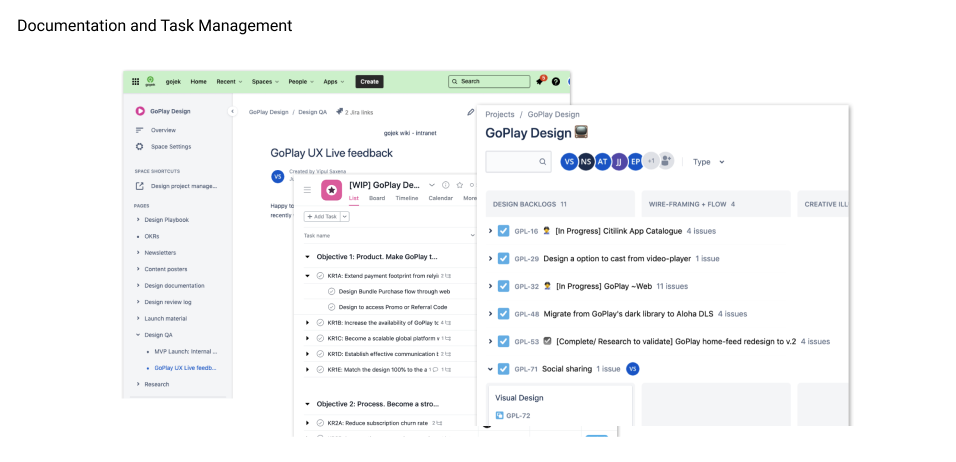The image size is (956, 462).
Task: Open the Spaces dropdown in Confluence header
Action: click(x=265, y=81)
